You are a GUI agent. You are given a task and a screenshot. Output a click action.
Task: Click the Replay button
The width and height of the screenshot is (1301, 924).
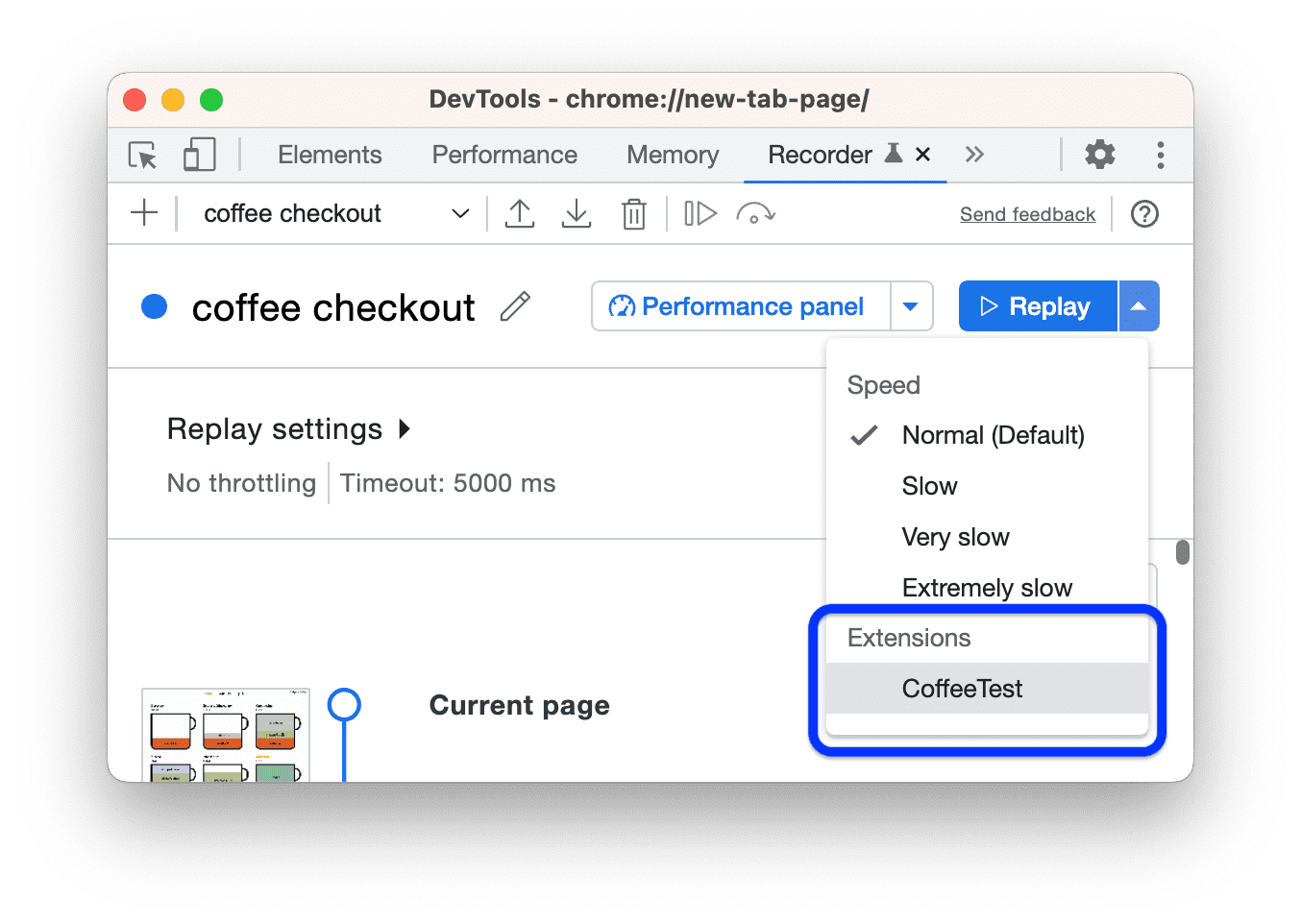[1038, 305]
